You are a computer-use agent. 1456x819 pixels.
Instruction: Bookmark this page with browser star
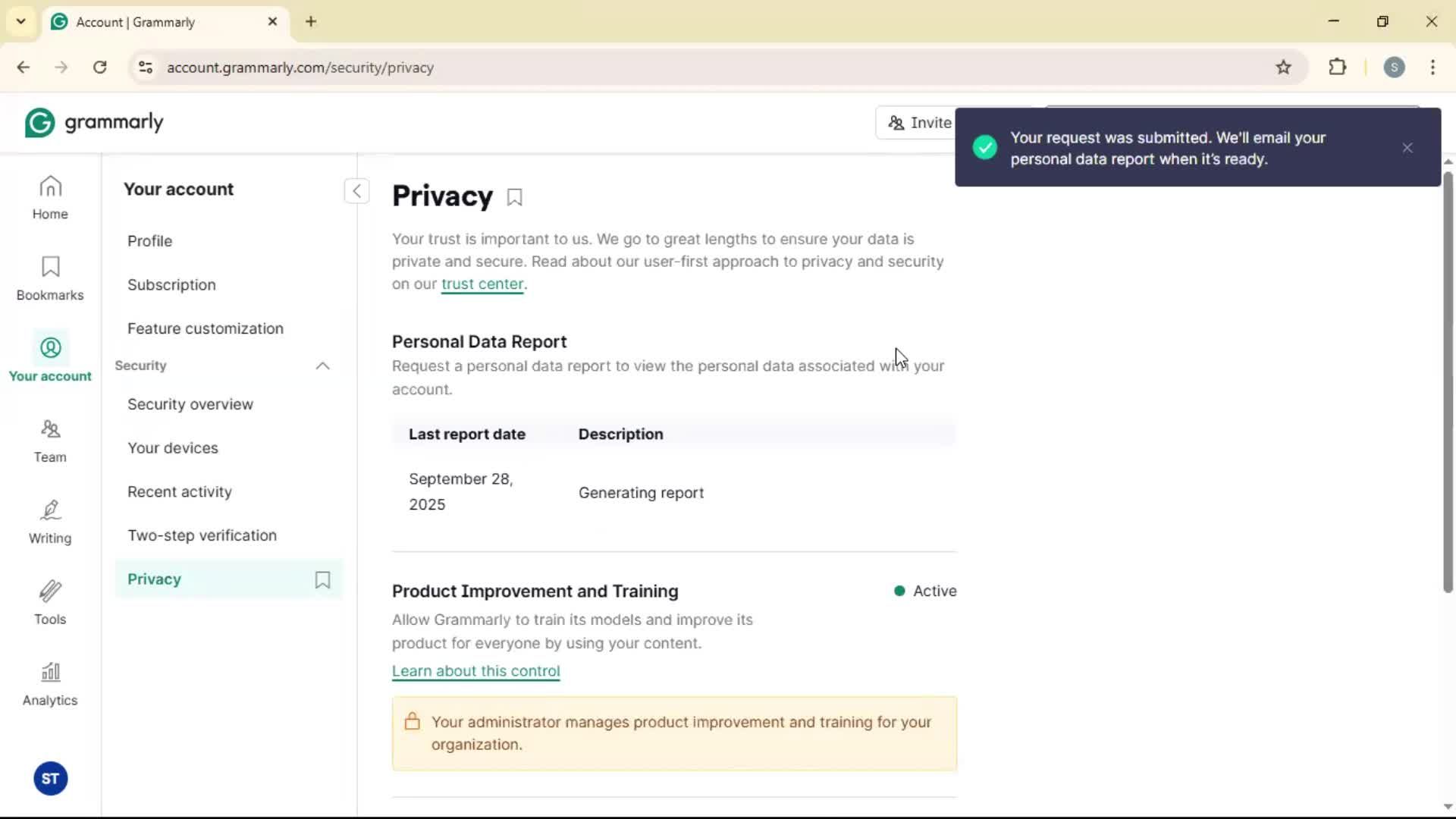[1283, 67]
